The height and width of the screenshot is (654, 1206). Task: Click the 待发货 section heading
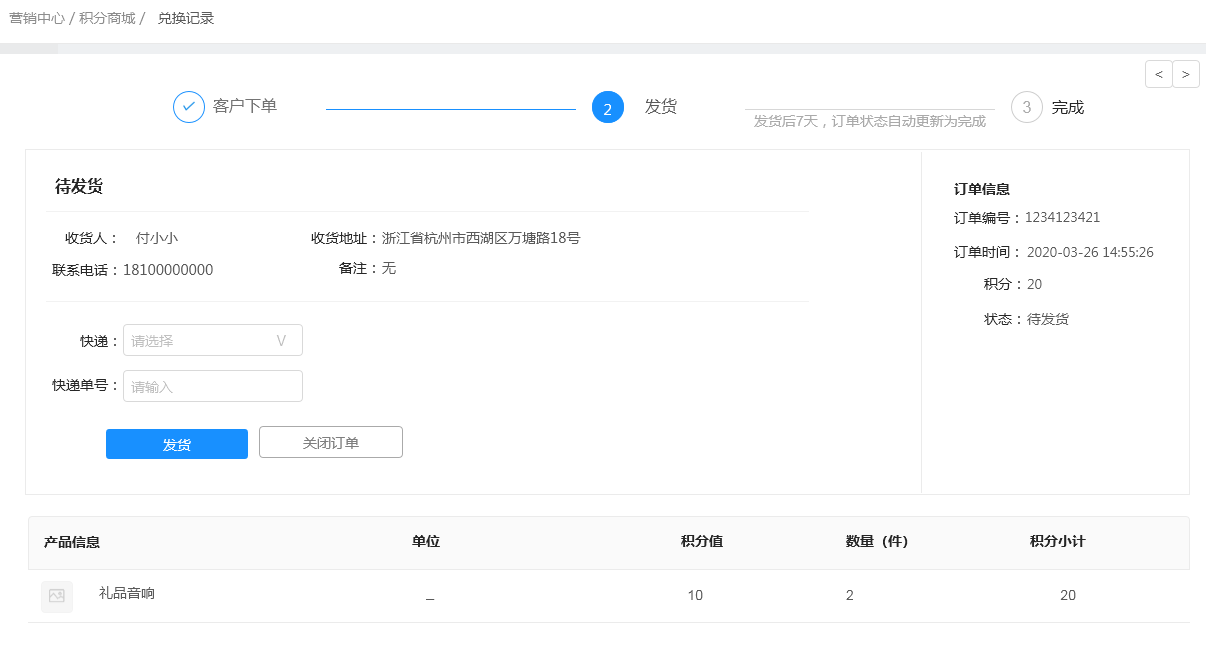click(x=79, y=186)
